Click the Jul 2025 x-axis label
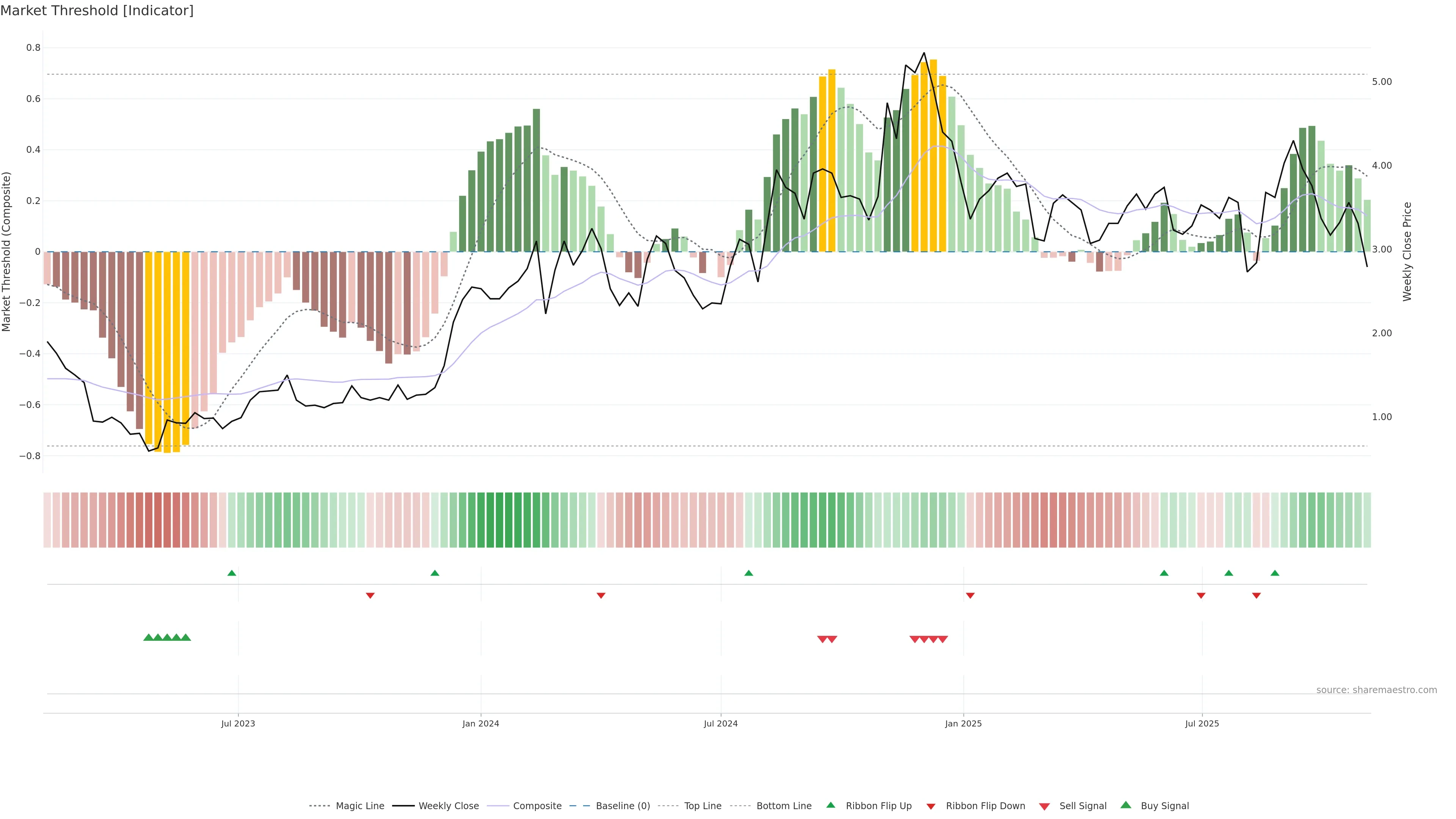 click(x=1202, y=723)
